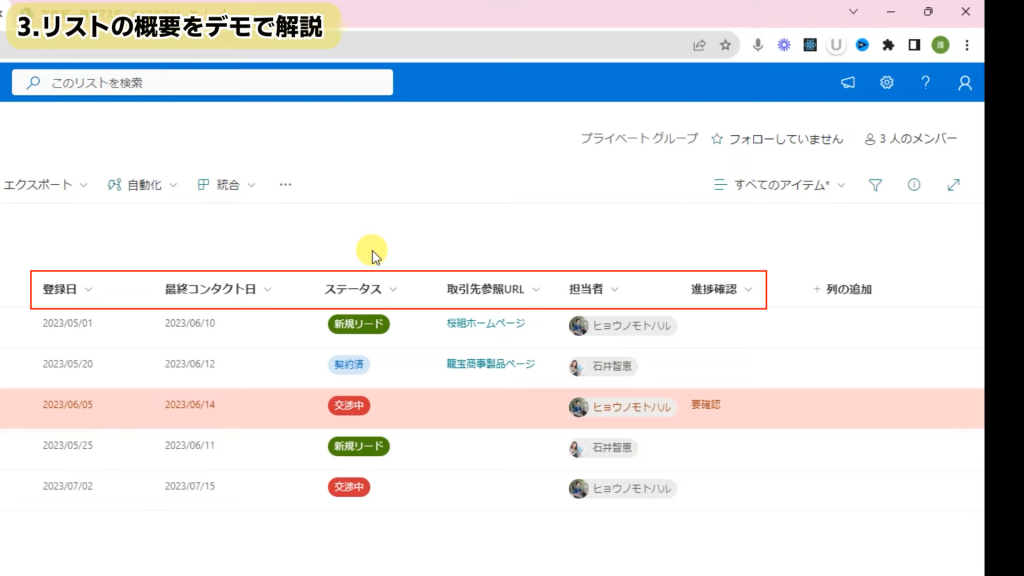This screenshot has width=1024, height=576.
Task: Open the more options ellipsis menu
Action: (x=285, y=185)
